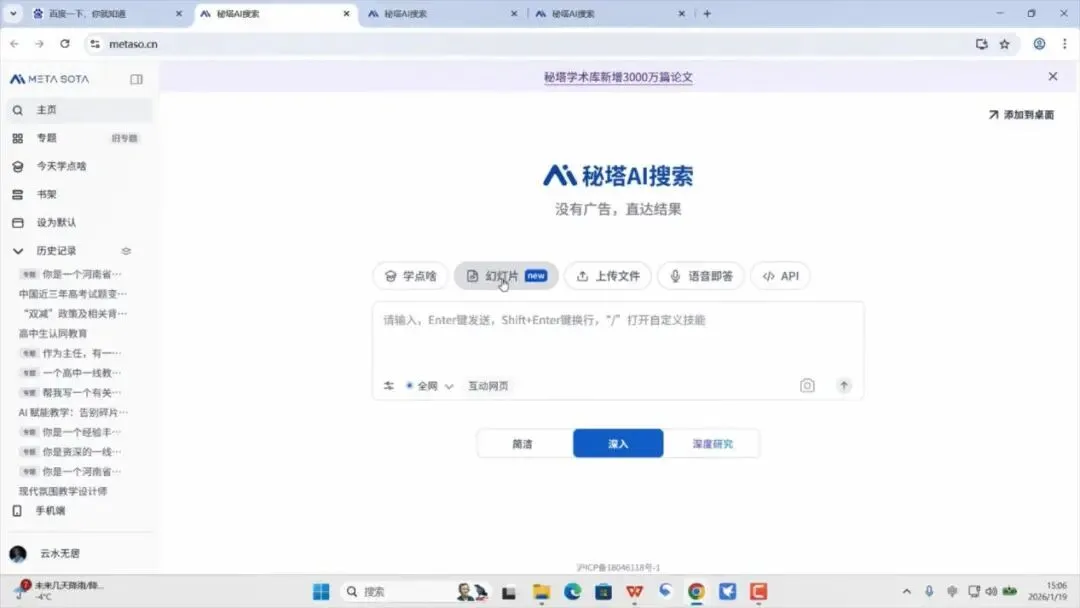This screenshot has width=1080, height=608.
Task: Switch to the 百度一下 browser tab
Action: [x=107, y=14]
